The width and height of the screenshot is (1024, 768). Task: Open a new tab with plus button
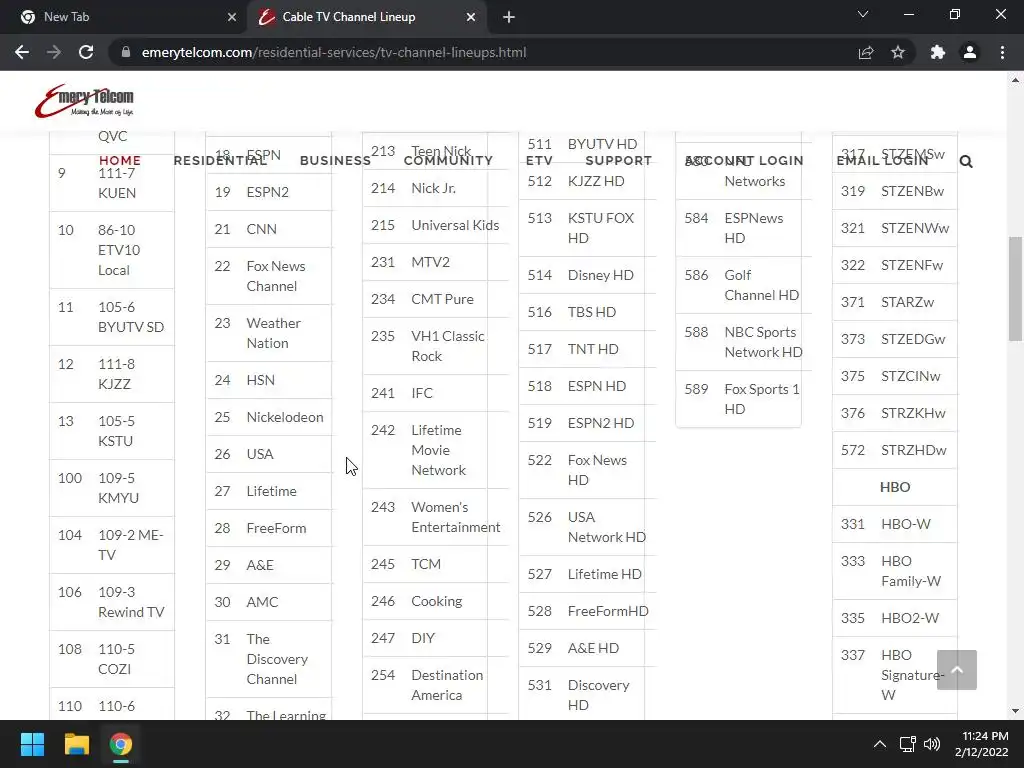[x=509, y=17]
